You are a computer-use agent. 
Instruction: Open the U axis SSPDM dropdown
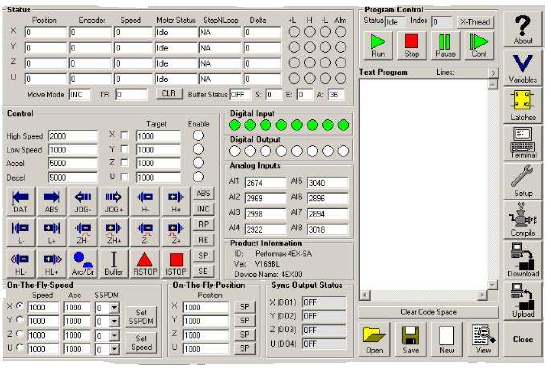pos(114,349)
